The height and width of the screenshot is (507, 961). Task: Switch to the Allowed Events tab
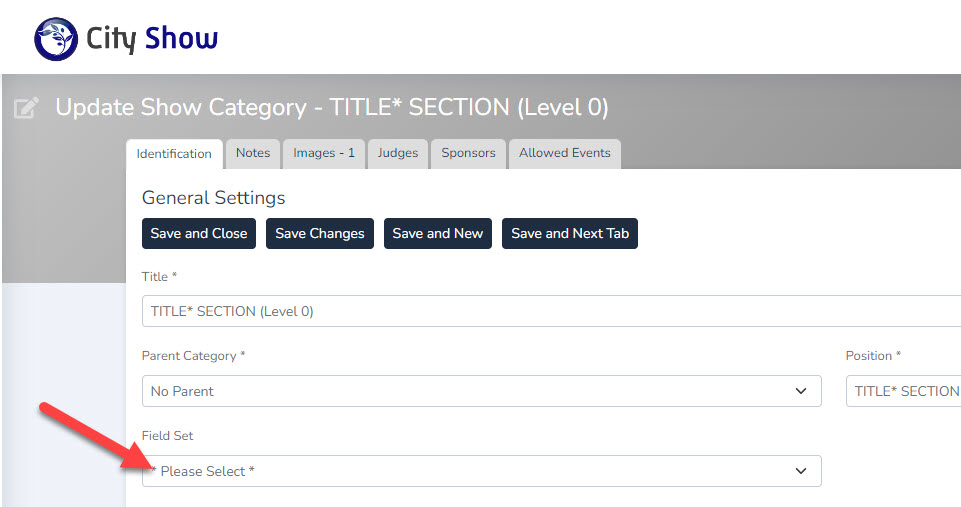[x=564, y=153]
